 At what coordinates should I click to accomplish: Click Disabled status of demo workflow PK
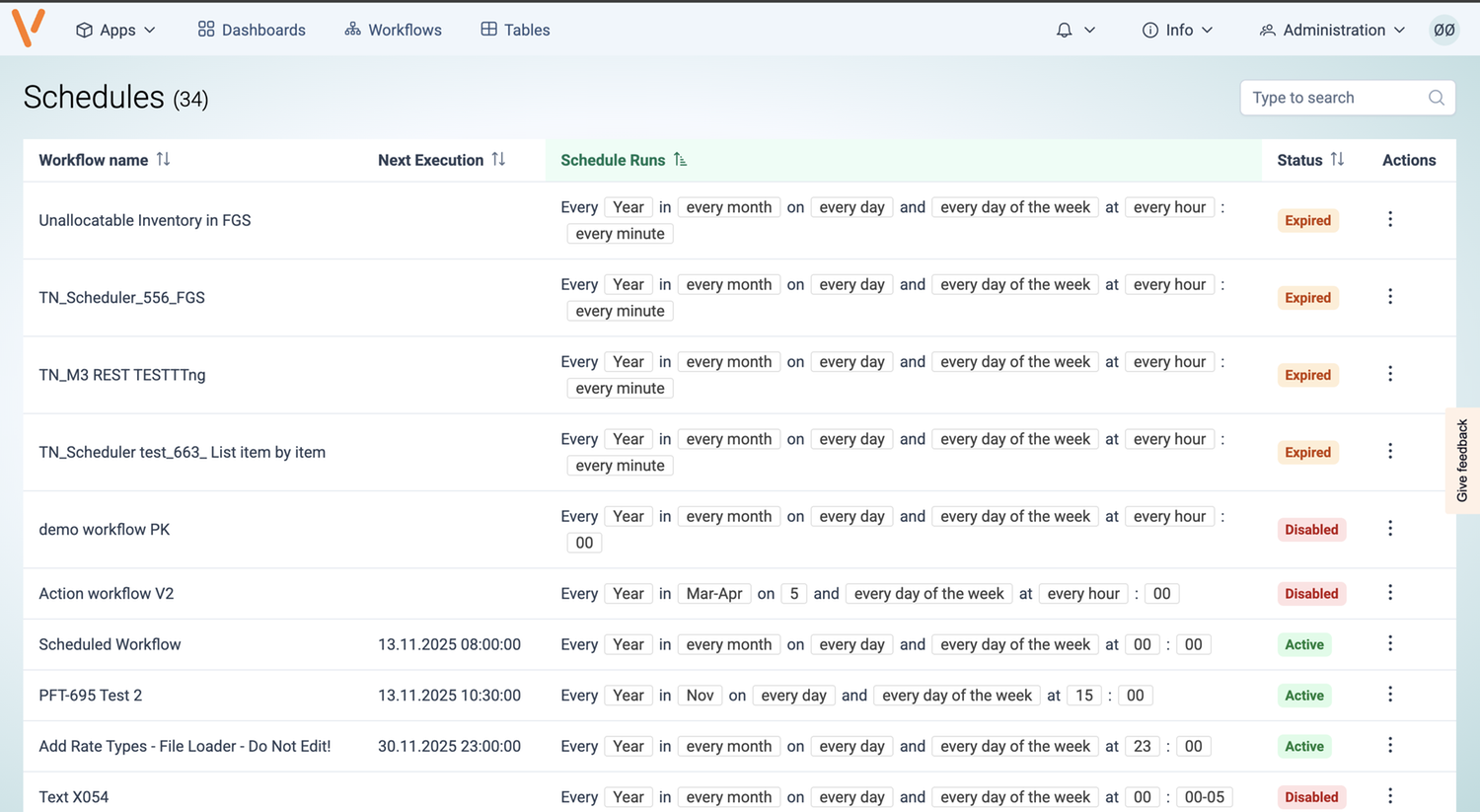click(1311, 529)
